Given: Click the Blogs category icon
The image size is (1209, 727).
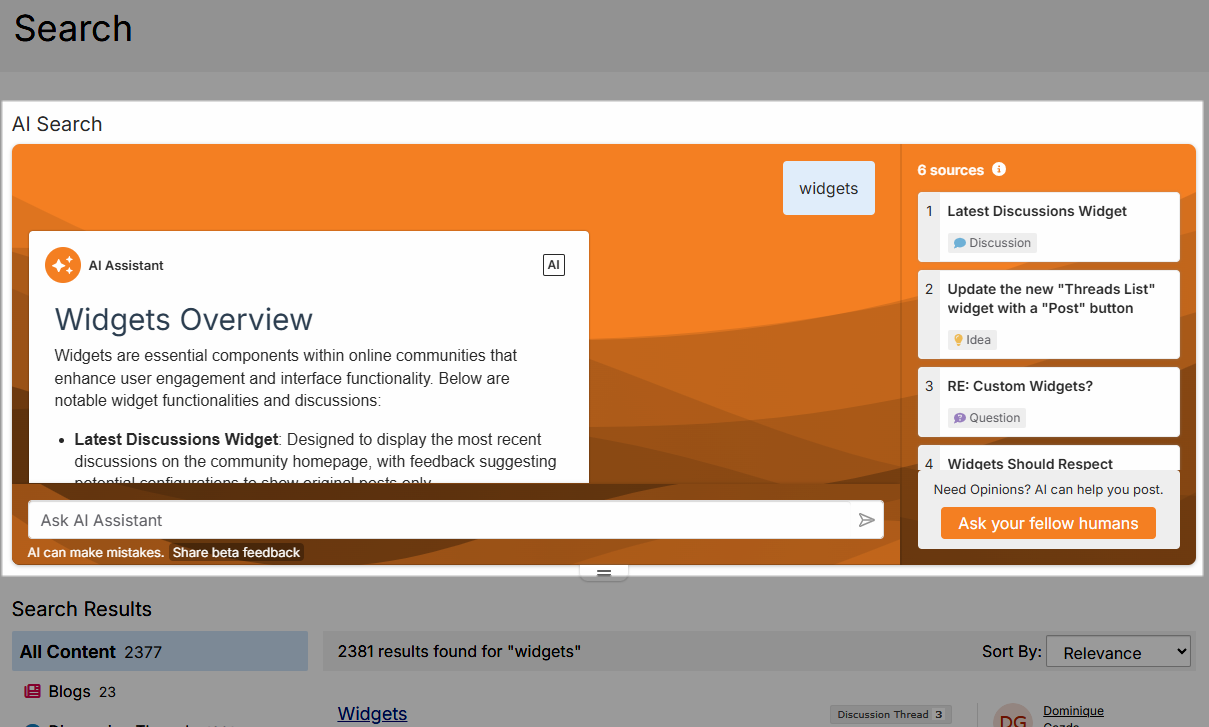Looking at the screenshot, I should coord(33,691).
